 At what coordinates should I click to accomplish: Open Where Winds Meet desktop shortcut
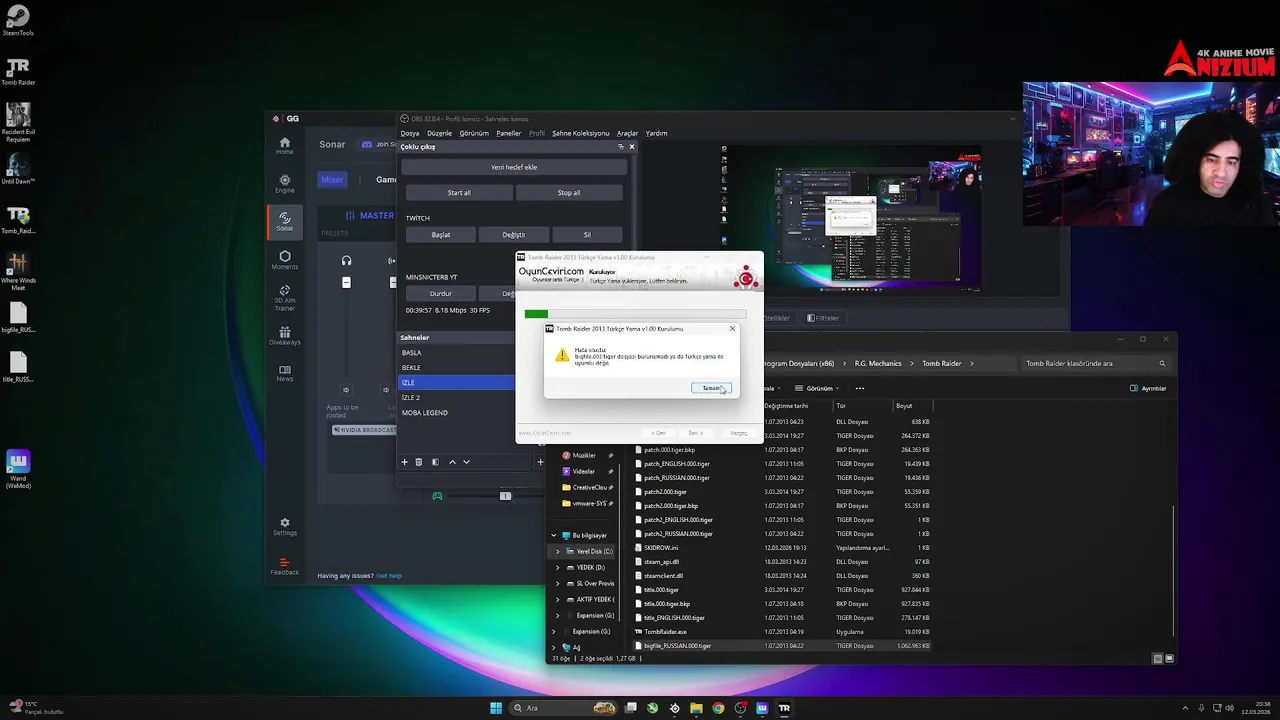(18, 270)
